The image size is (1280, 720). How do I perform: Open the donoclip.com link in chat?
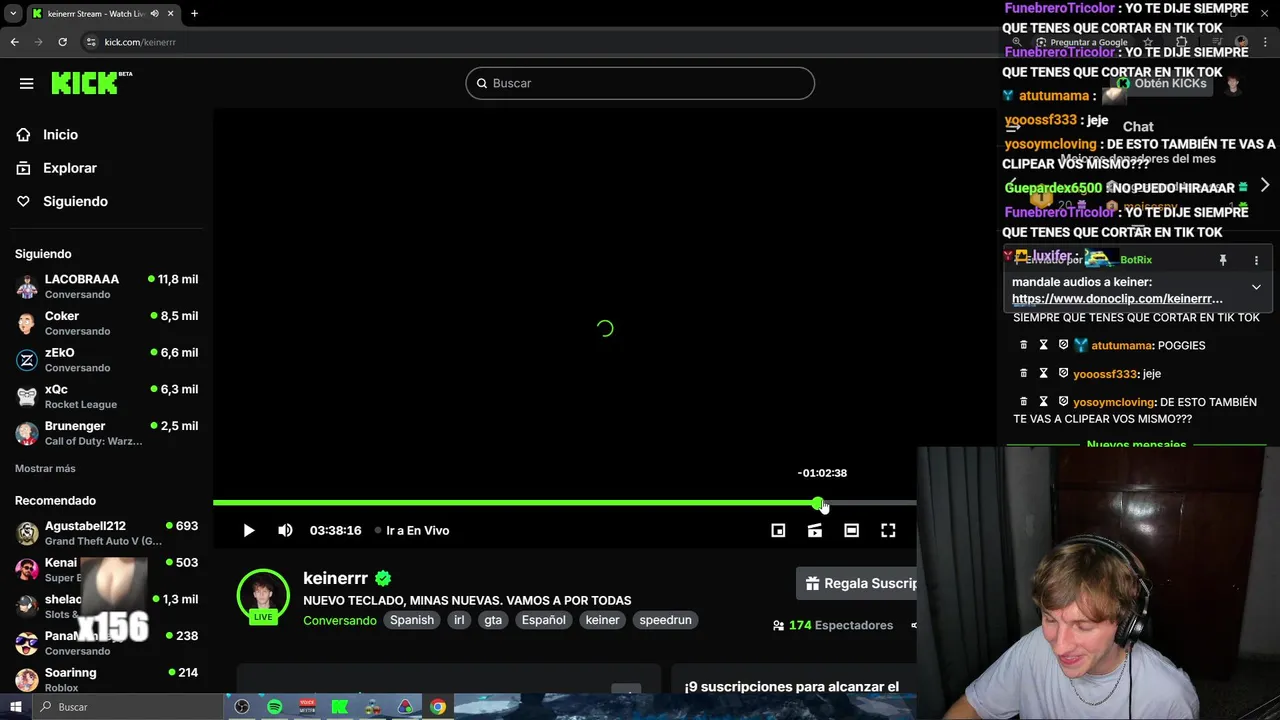point(1117,298)
